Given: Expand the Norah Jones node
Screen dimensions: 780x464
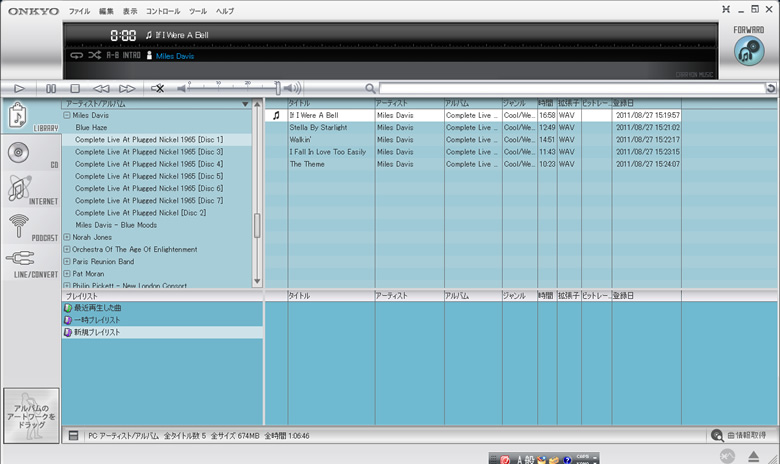Looking at the screenshot, I should coord(67,237).
